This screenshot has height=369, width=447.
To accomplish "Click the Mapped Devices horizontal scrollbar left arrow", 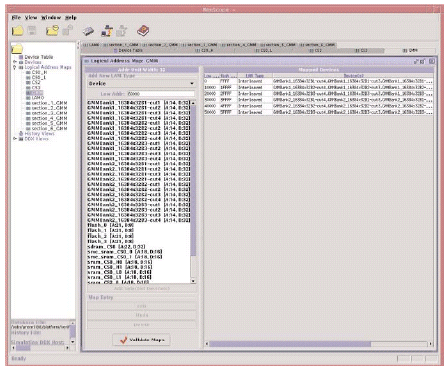I will click(207, 344).
